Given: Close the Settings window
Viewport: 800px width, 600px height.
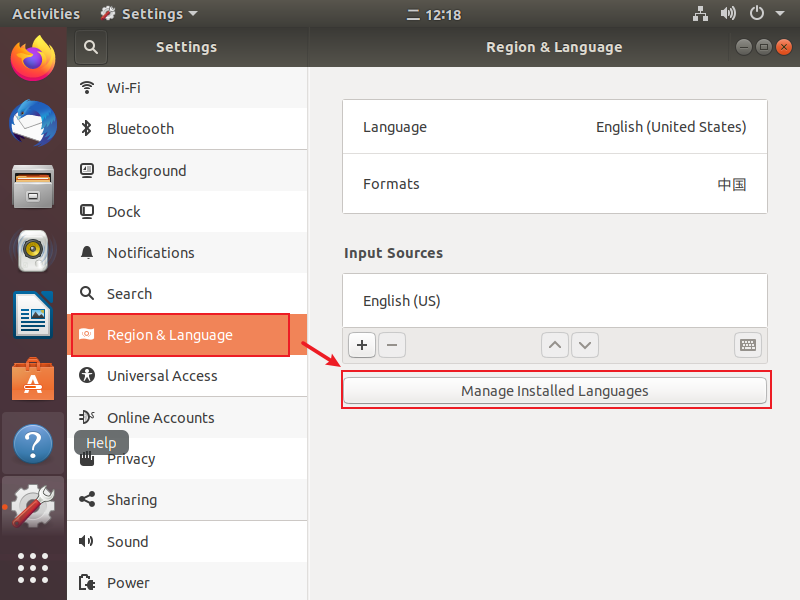Looking at the screenshot, I should point(783,47).
